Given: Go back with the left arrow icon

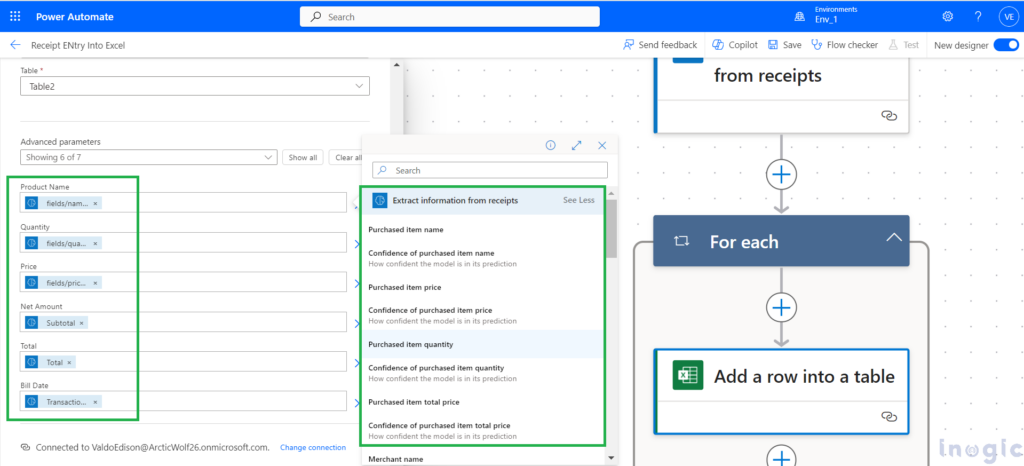Looking at the screenshot, I should tap(15, 45).
